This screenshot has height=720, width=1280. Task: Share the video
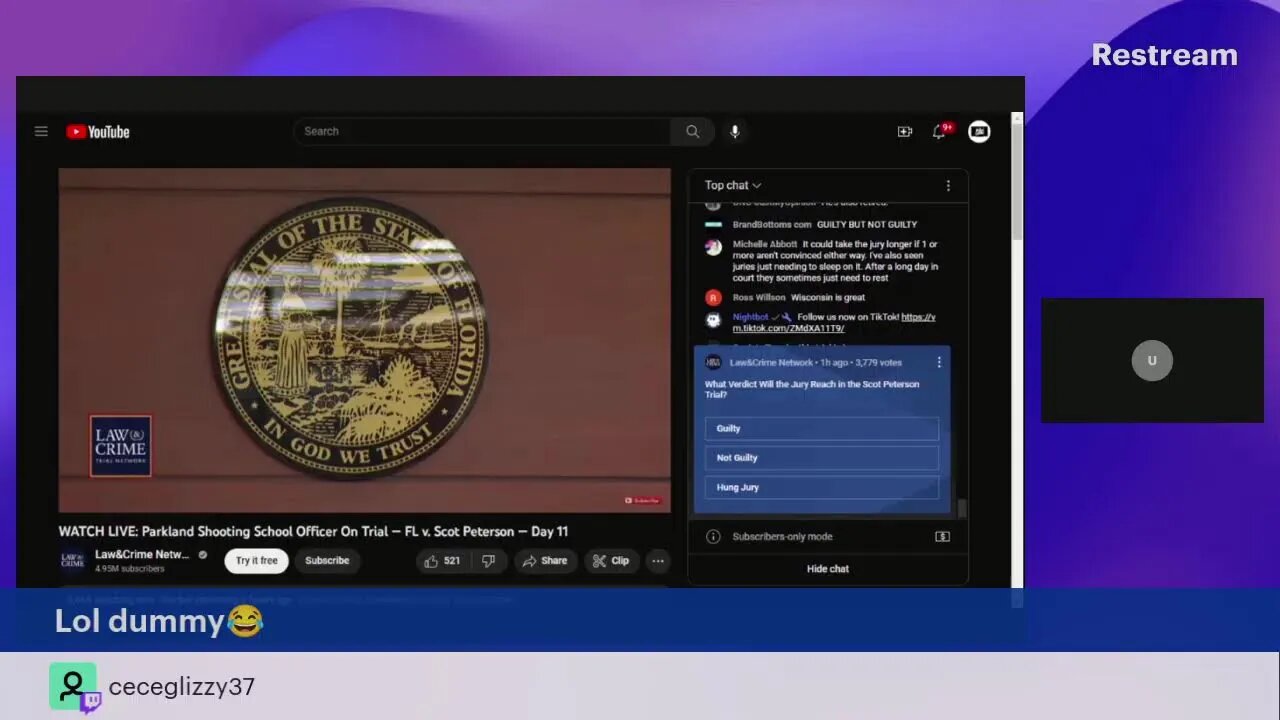[x=545, y=561]
